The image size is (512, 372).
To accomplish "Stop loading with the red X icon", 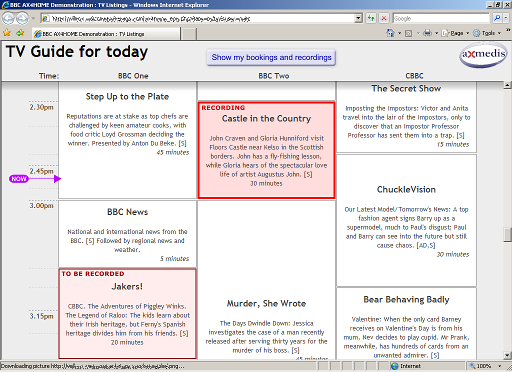I will click(x=384, y=18).
